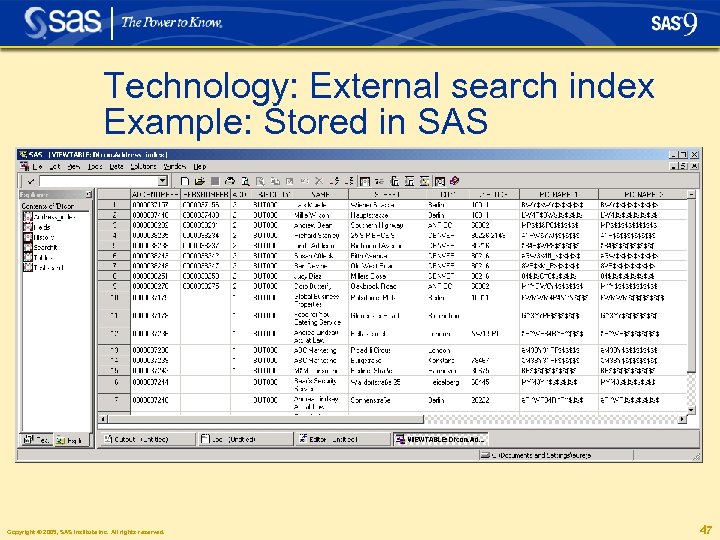Open the Data menu
This screenshot has width=720, height=540.
(116, 166)
